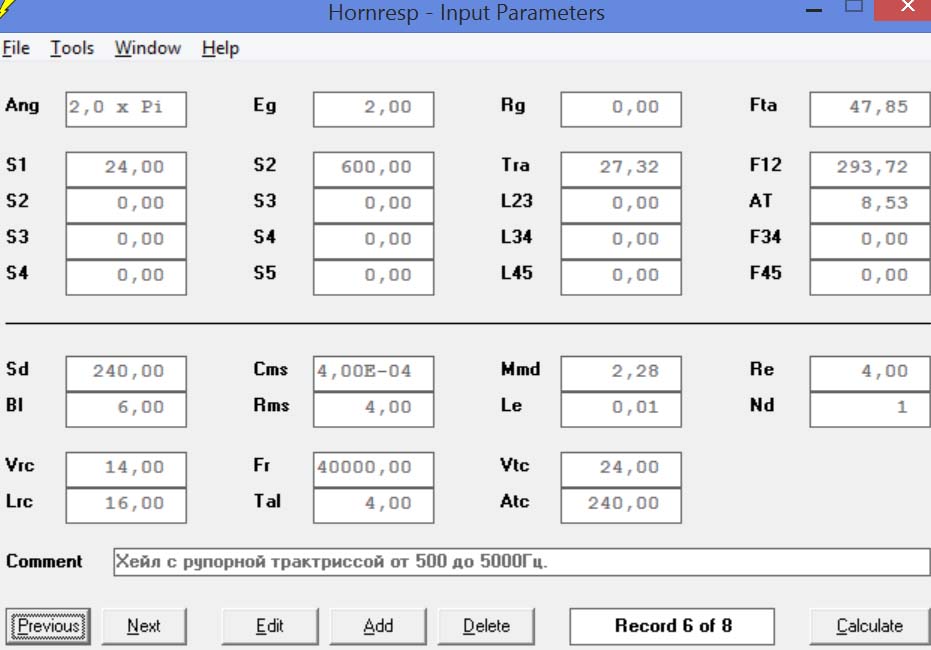This screenshot has height=650, width=931.
Task: Click the F12 field with 293,72
Action: point(870,169)
